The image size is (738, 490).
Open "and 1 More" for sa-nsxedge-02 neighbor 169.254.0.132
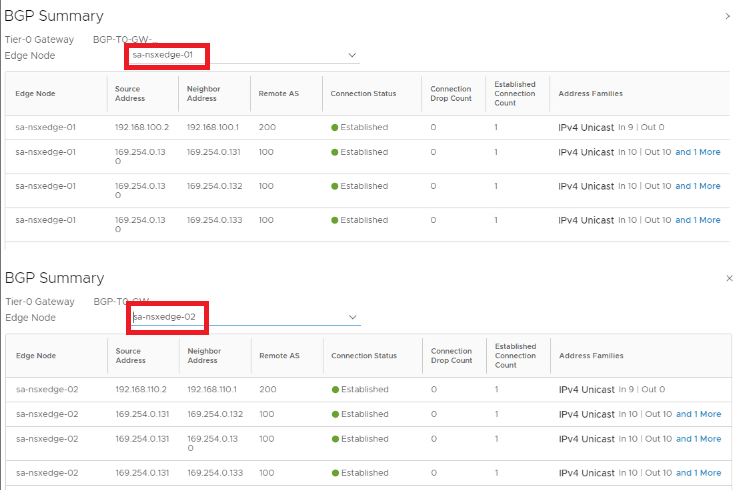(698, 414)
